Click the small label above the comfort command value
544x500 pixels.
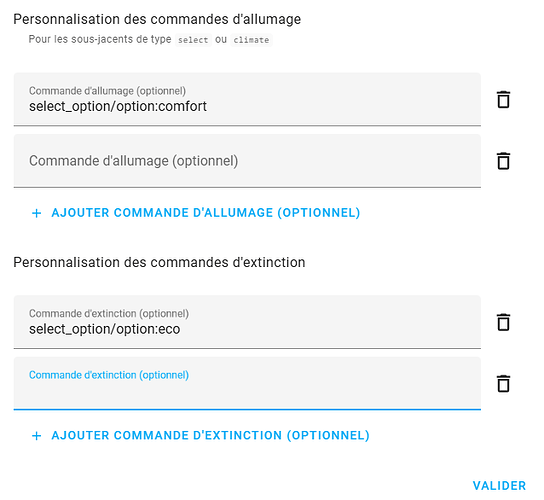107,91
